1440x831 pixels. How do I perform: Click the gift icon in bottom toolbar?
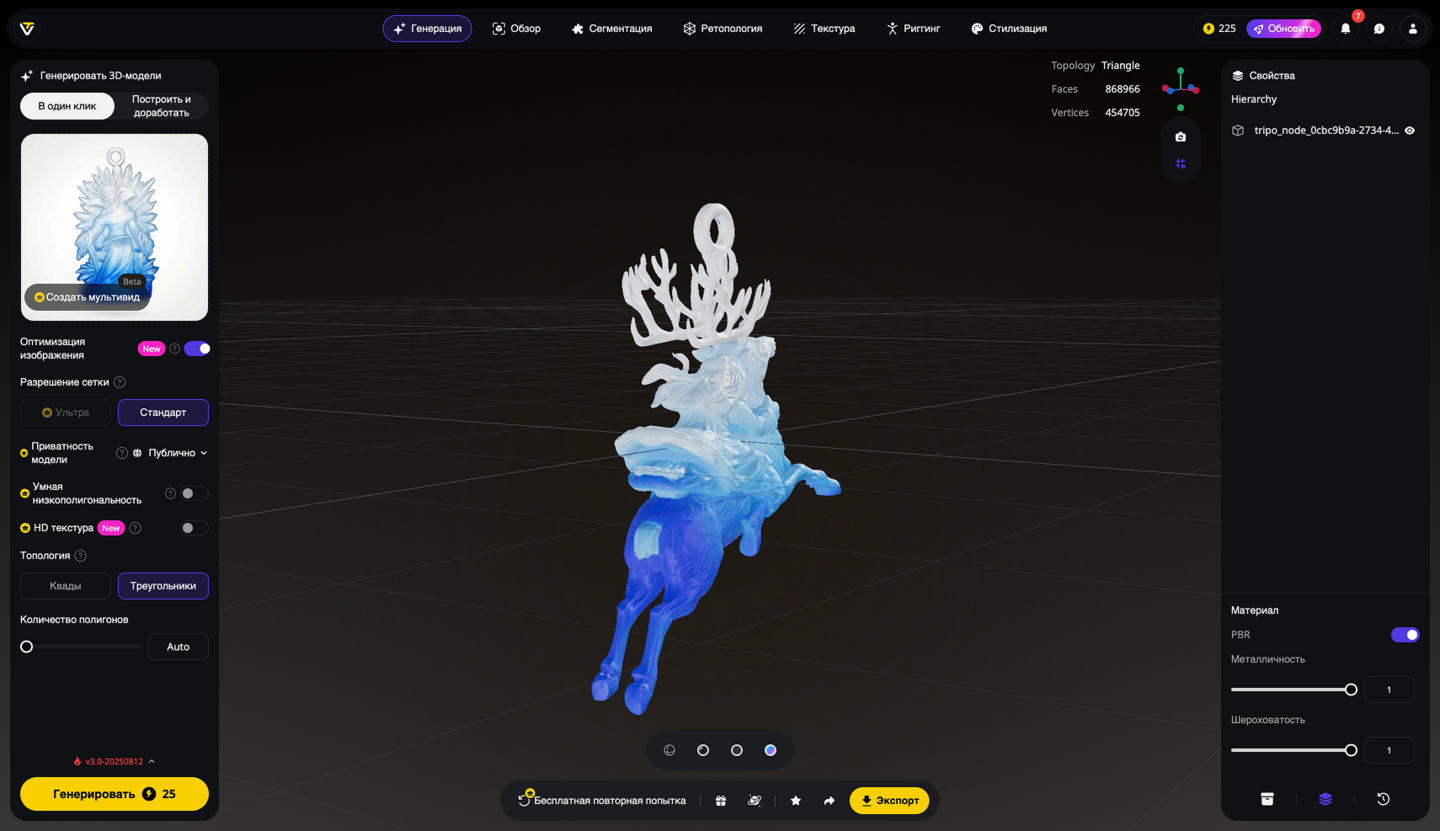(721, 801)
